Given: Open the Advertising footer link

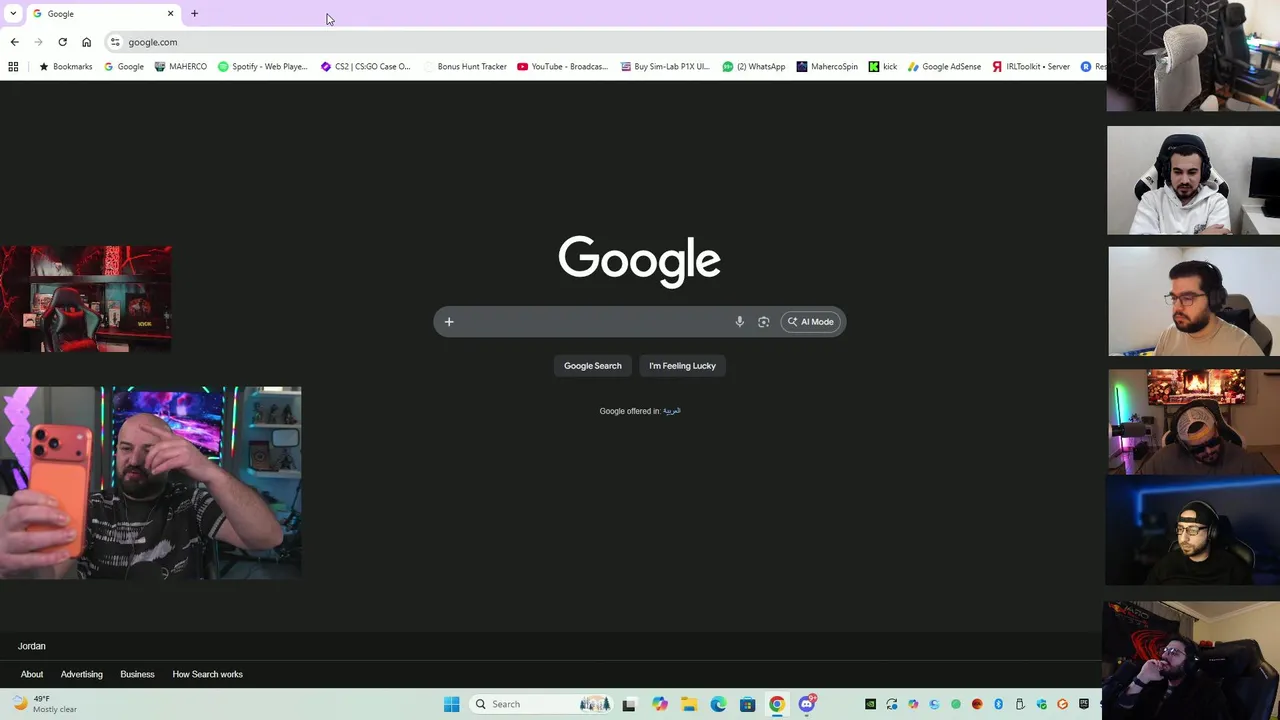Looking at the screenshot, I should coord(82,674).
